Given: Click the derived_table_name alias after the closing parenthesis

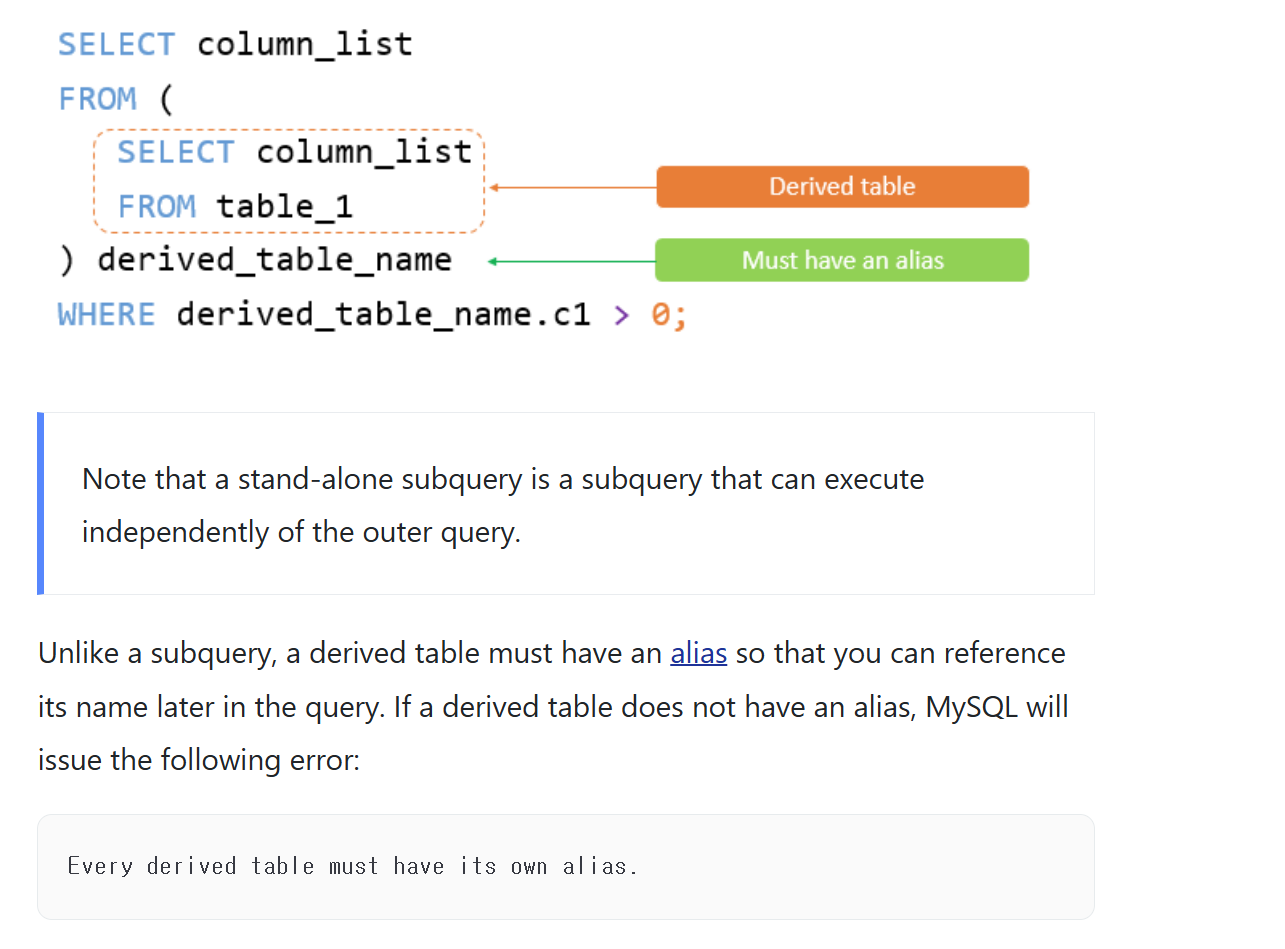Looking at the screenshot, I should [x=274, y=260].
